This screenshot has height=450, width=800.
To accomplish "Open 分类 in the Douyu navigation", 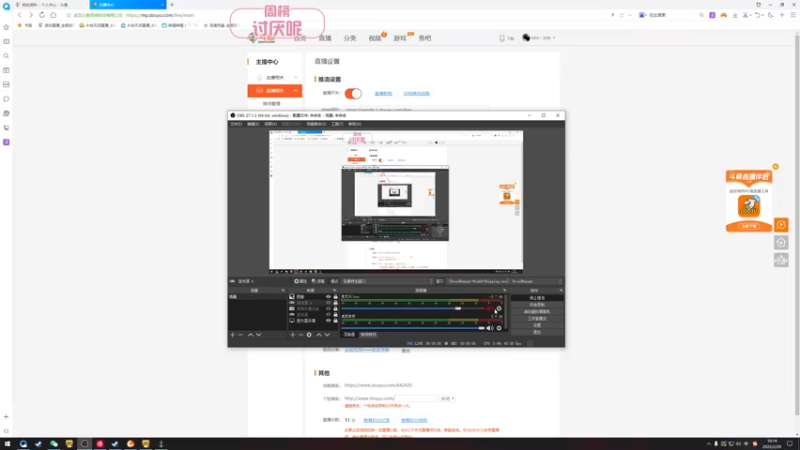I will tap(349, 38).
